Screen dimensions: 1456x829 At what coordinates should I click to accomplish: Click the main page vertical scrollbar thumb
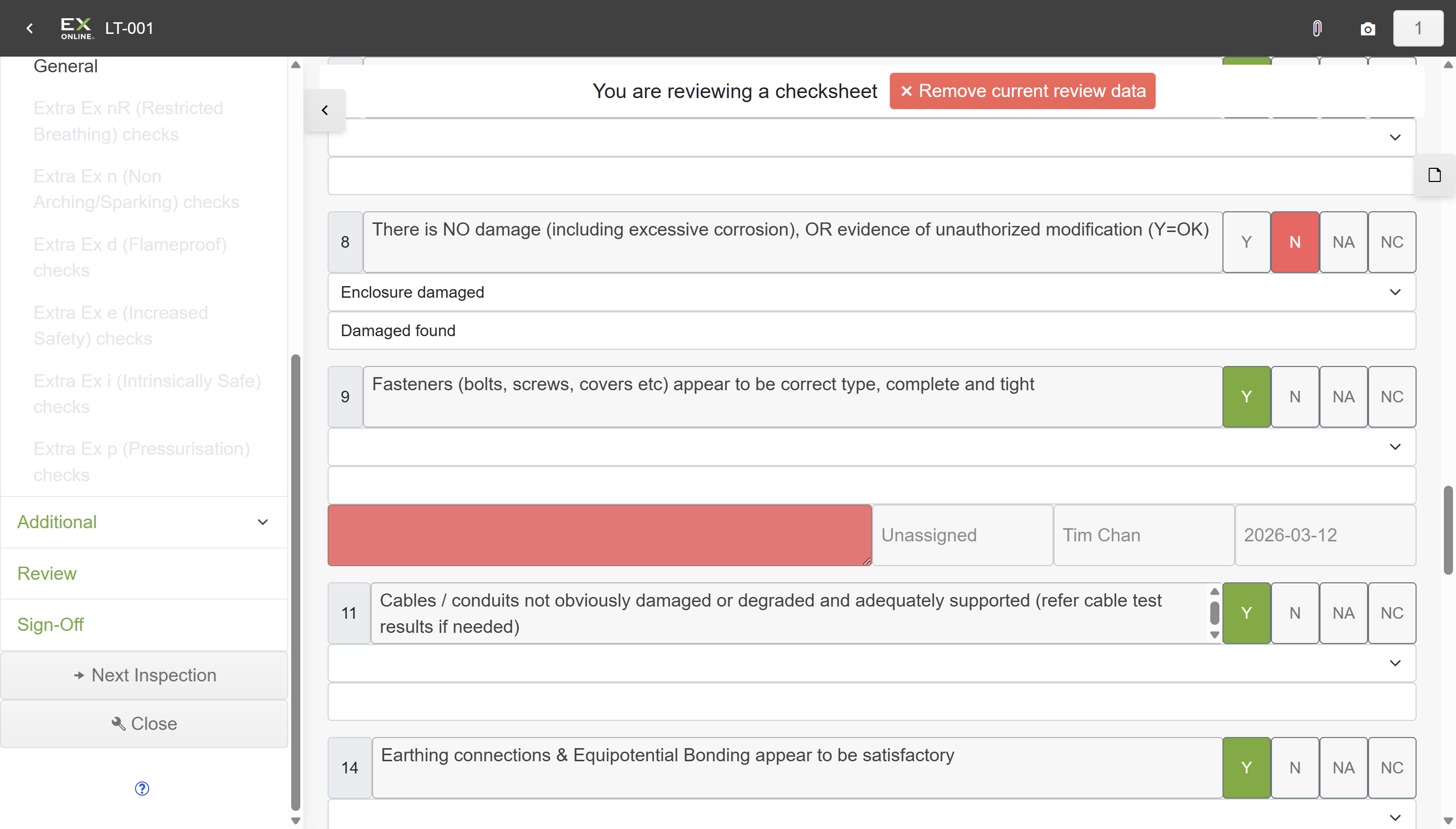point(1447,530)
